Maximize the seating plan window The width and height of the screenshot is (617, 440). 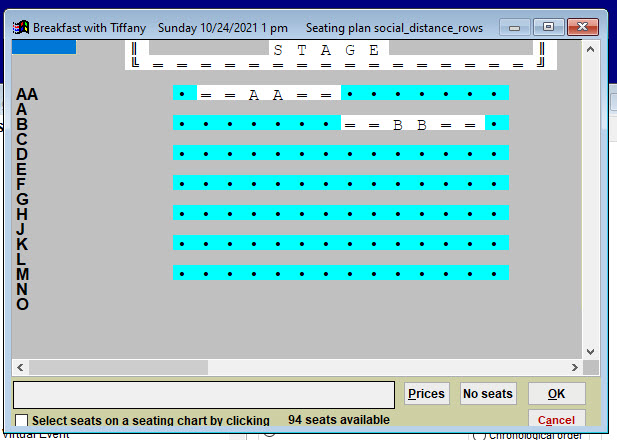(x=548, y=28)
